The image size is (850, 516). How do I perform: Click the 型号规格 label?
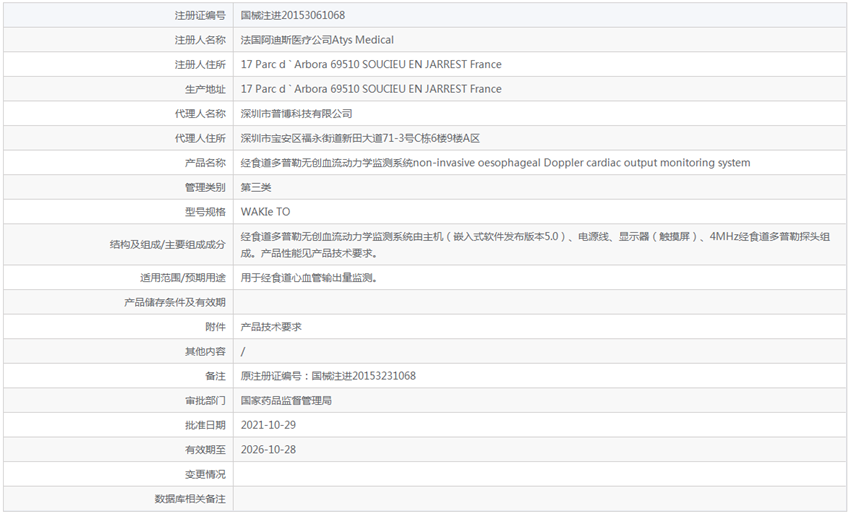(205, 212)
